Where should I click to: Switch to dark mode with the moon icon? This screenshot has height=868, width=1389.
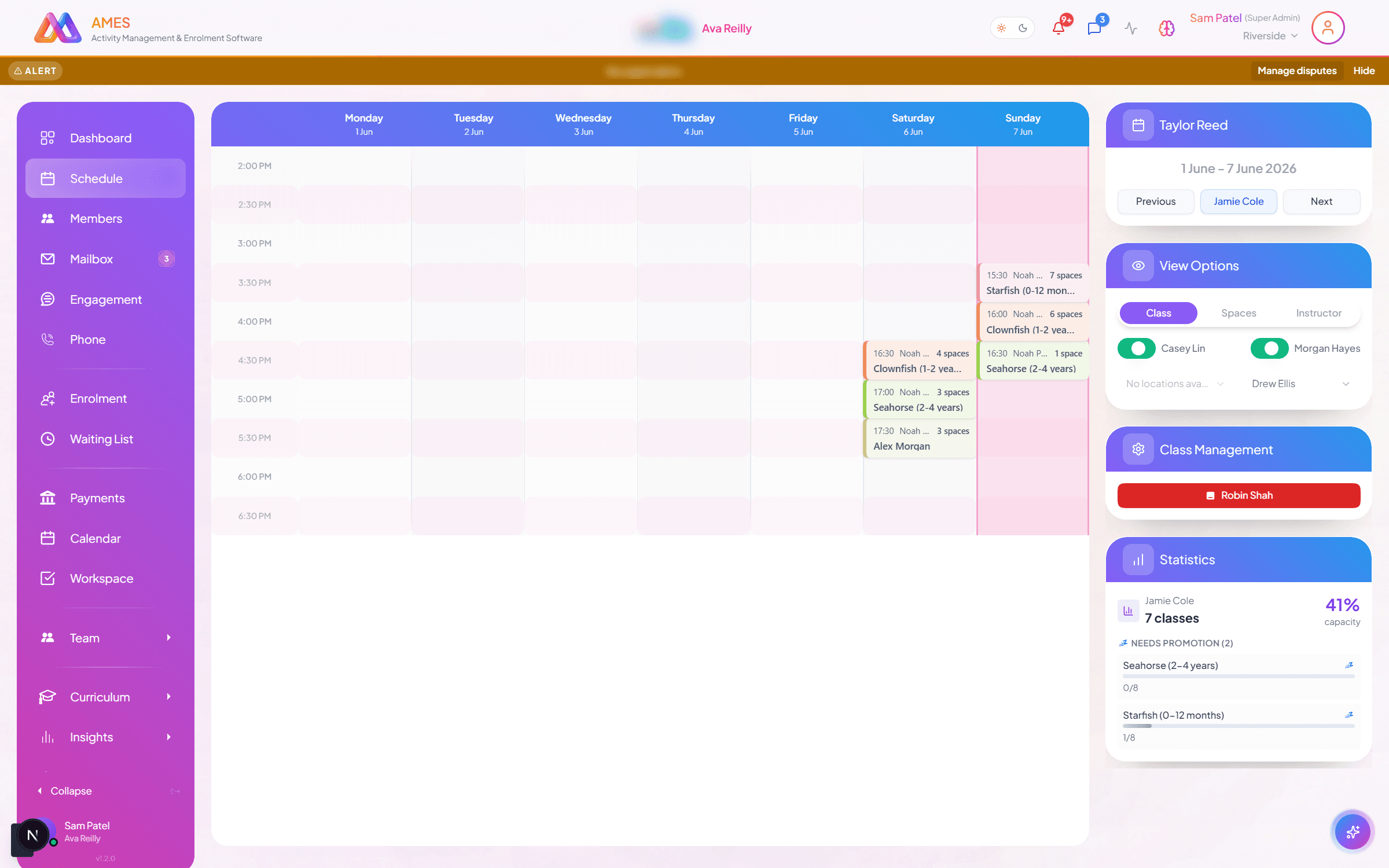click(x=1023, y=28)
